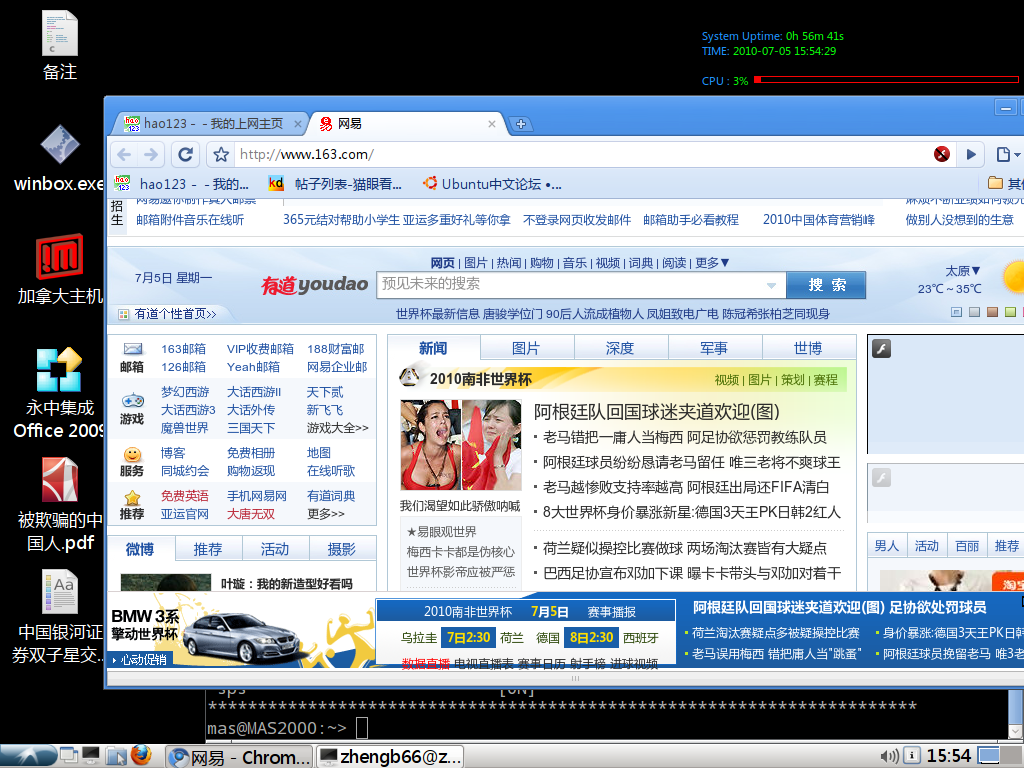Switch to the 深度 news tab
The width and height of the screenshot is (1024, 768).
(620, 348)
